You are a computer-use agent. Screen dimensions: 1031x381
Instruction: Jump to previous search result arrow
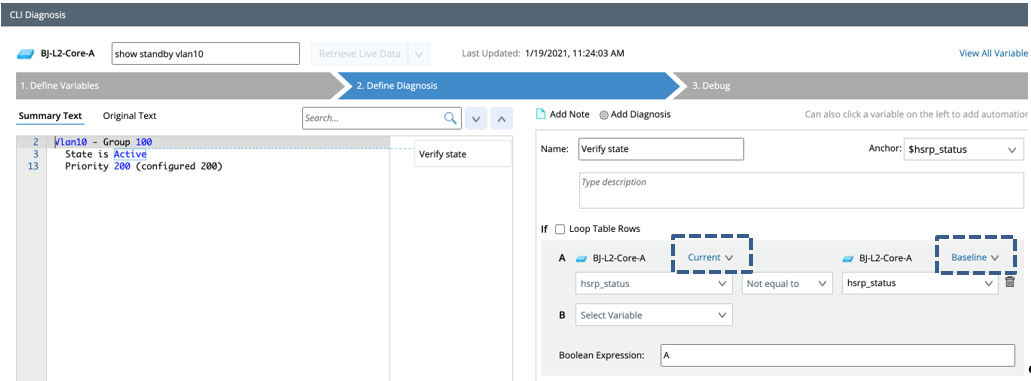tap(501, 119)
